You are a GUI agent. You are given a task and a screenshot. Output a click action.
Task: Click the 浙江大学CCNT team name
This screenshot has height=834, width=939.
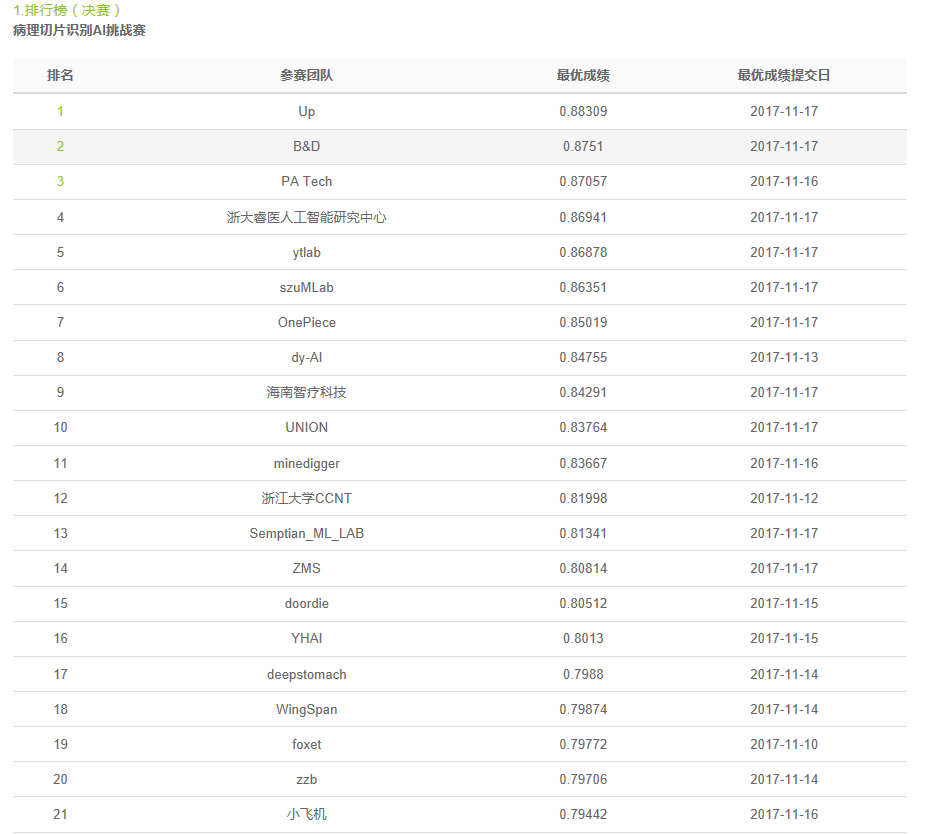pos(307,498)
